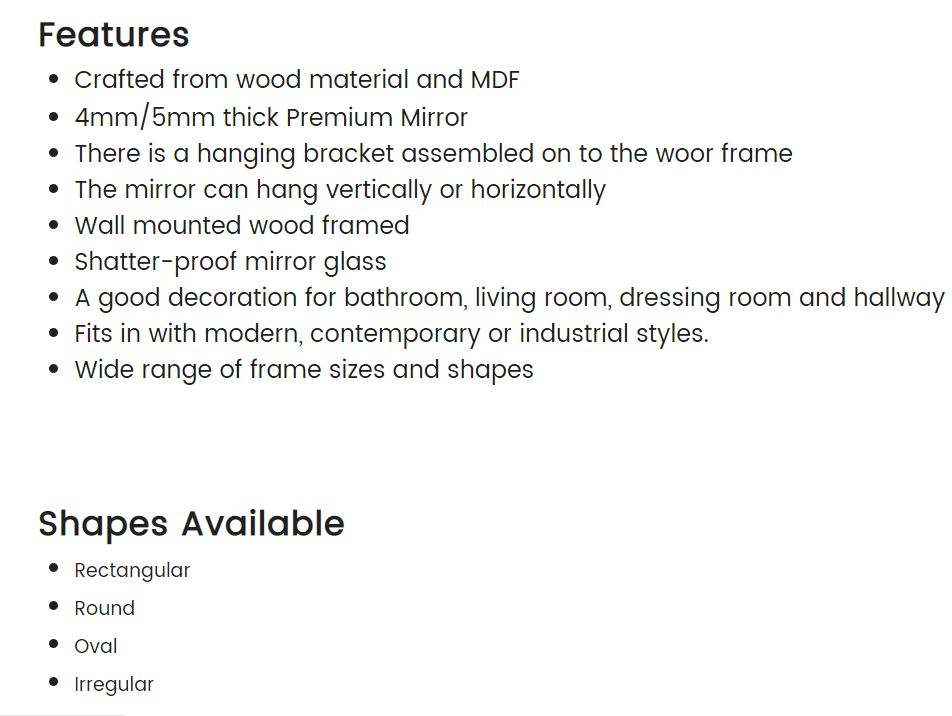This screenshot has height=716, width=952.
Task: Click the word 'woor' in bracket line
Action: tap(684, 154)
